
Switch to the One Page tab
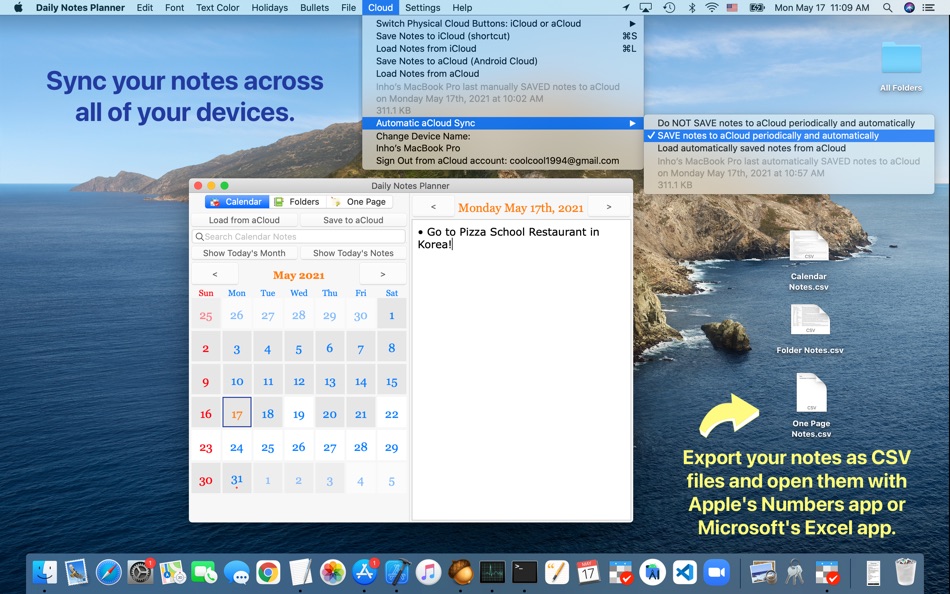pyautogui.click(x=359, y=202)
